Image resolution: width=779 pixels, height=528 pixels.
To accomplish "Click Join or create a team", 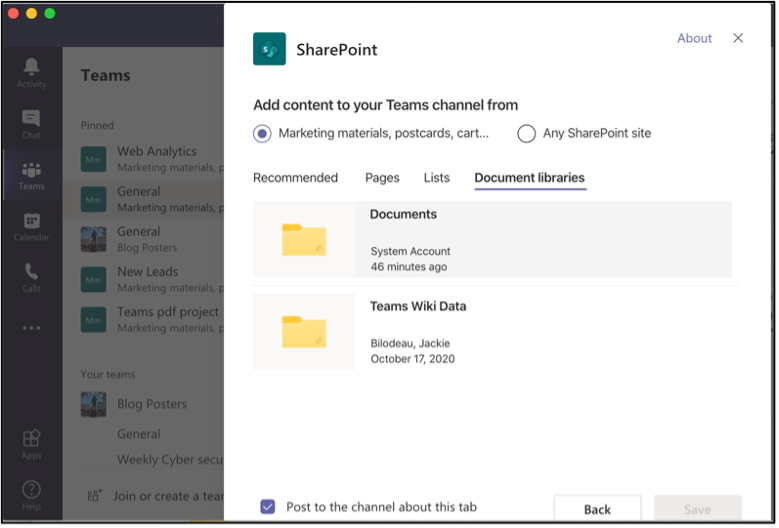I will tap(168, 497).
